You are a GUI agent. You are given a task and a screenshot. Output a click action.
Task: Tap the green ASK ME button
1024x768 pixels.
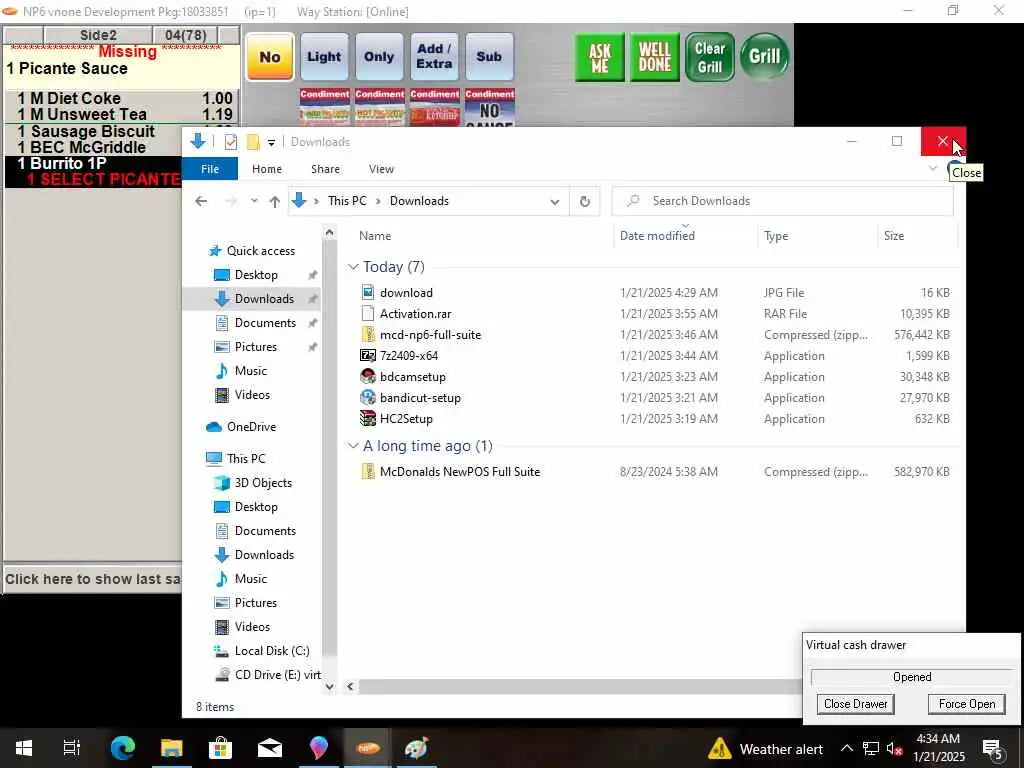[600, 58]
